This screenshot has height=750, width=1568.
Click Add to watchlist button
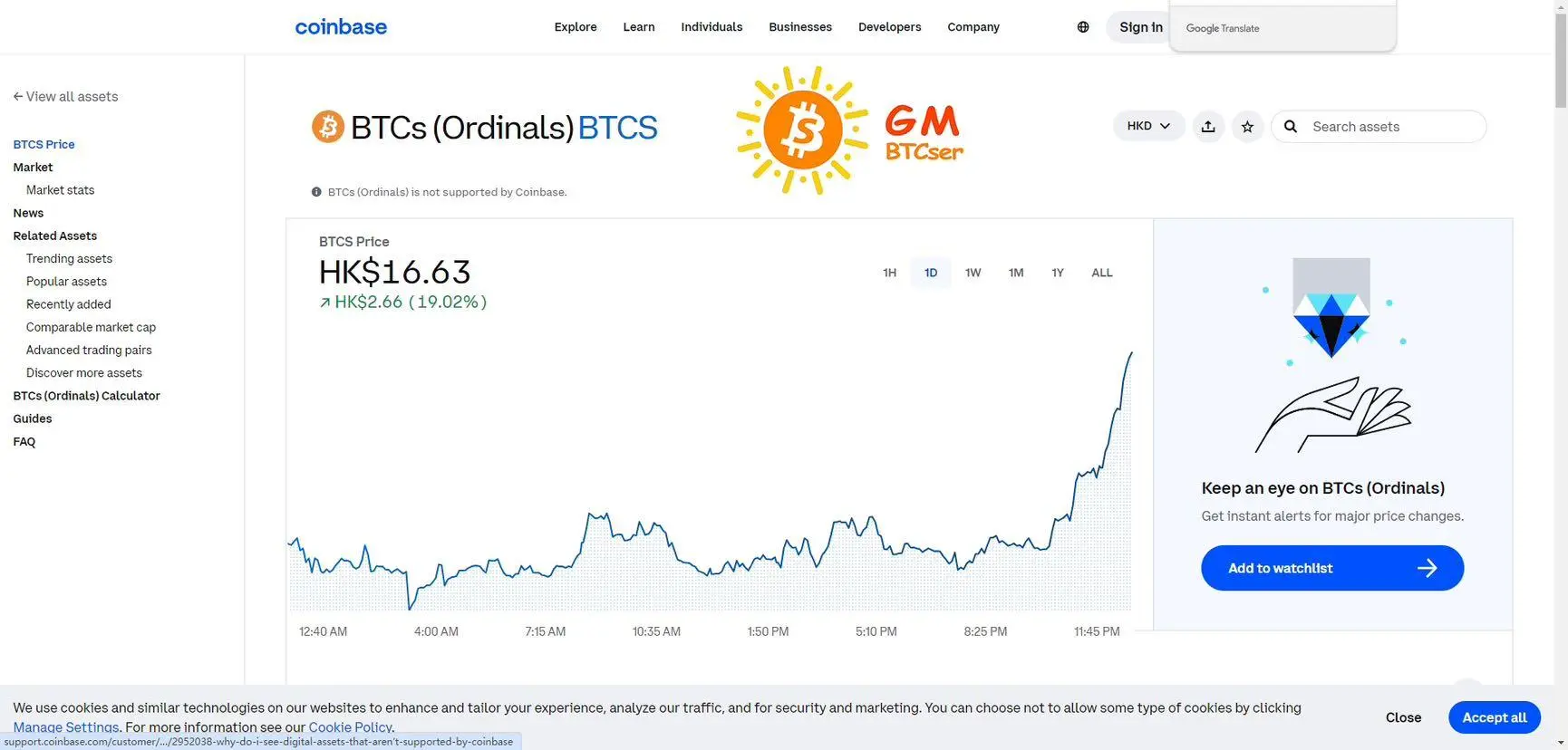pyautogui.click(x=1332, y=568)
